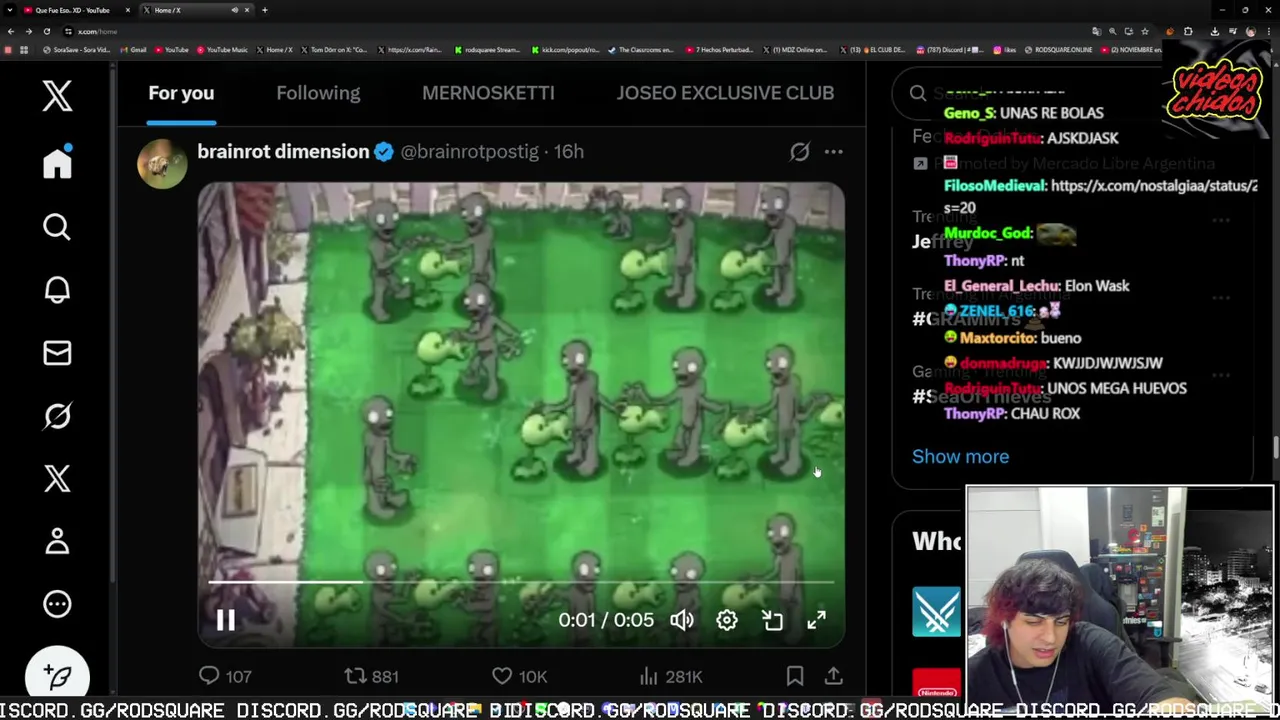This screenshot has height=720, width=1280.
Task: Pause the video playback
Action: pos(225,620)
